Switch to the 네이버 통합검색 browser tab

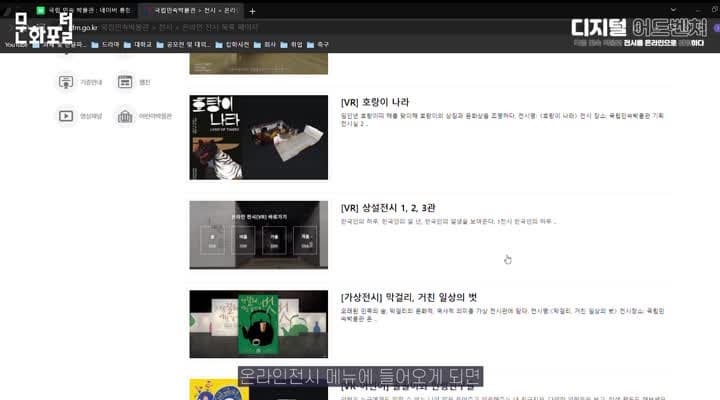tap(85, 10)
